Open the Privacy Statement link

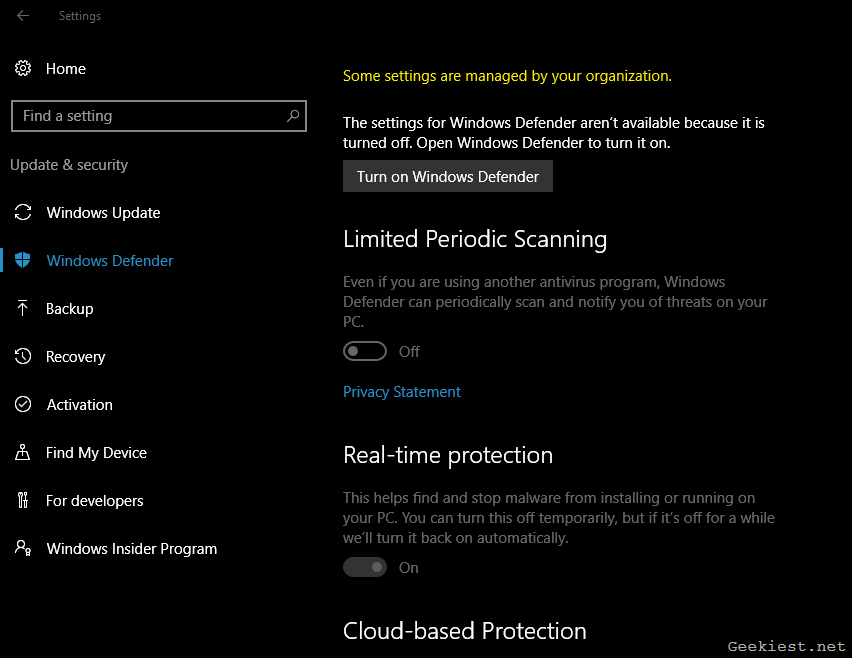point(401,392)
